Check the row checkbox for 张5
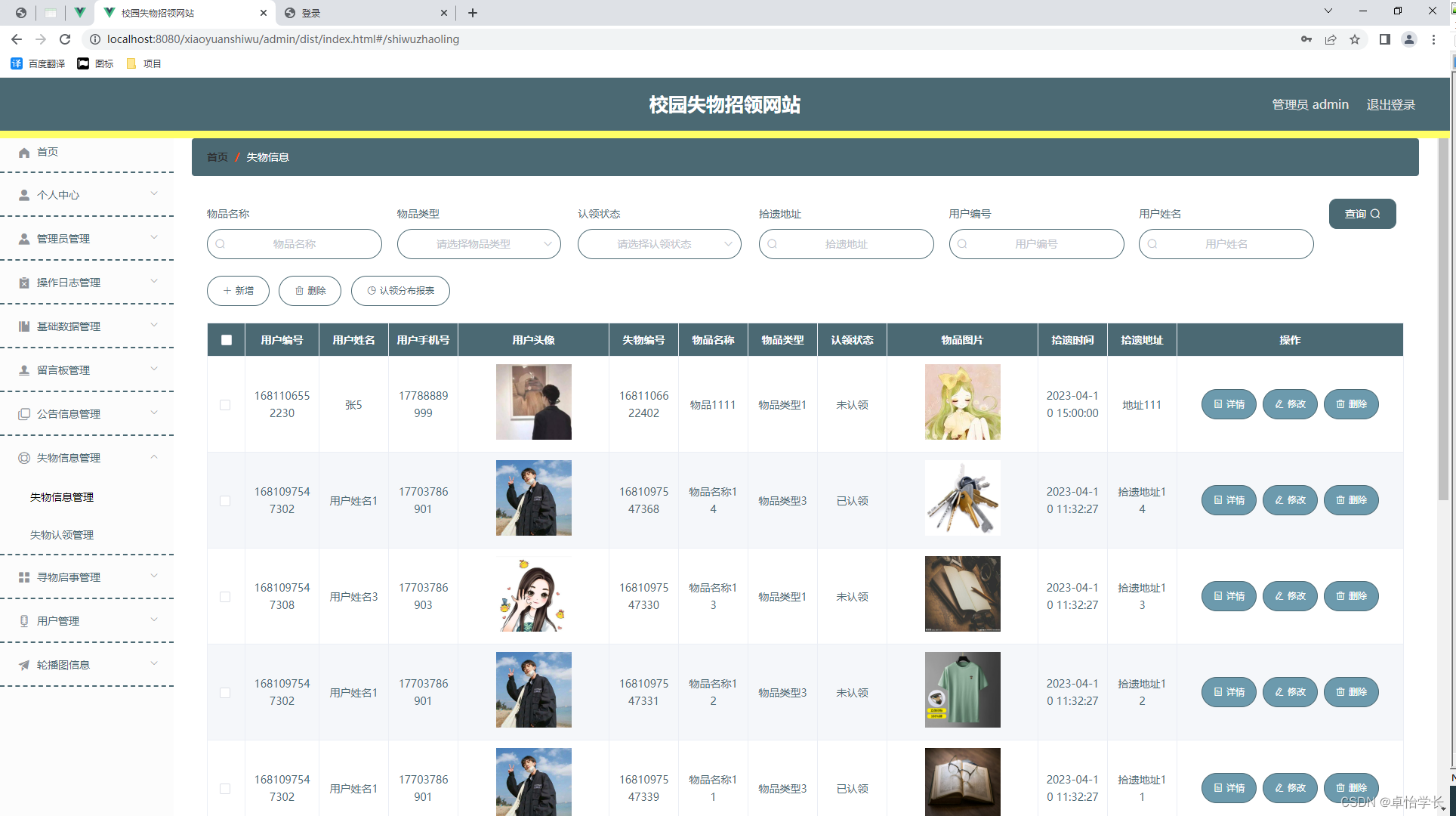 coord(225,405)
